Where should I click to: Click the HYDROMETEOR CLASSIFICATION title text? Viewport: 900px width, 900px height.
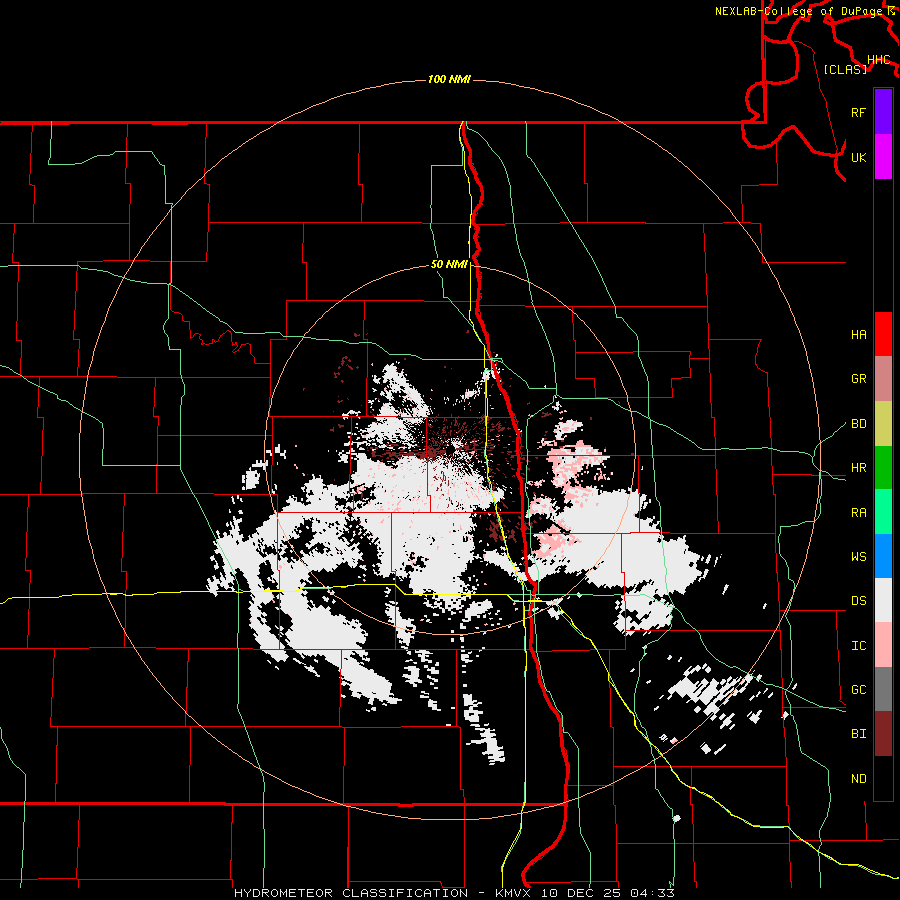351,893
